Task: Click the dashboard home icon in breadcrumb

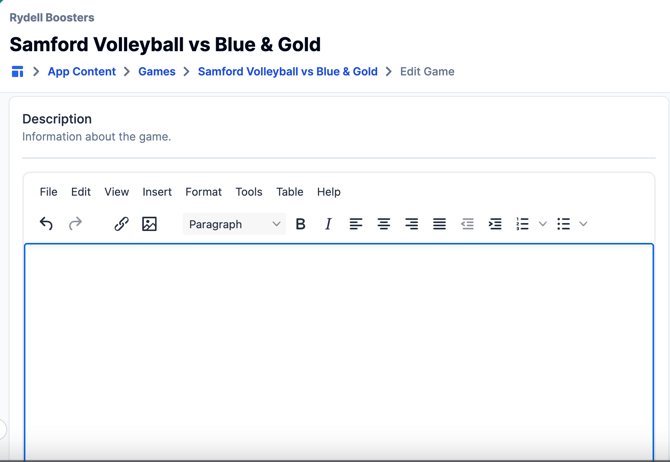Action: tap(18, 71)
